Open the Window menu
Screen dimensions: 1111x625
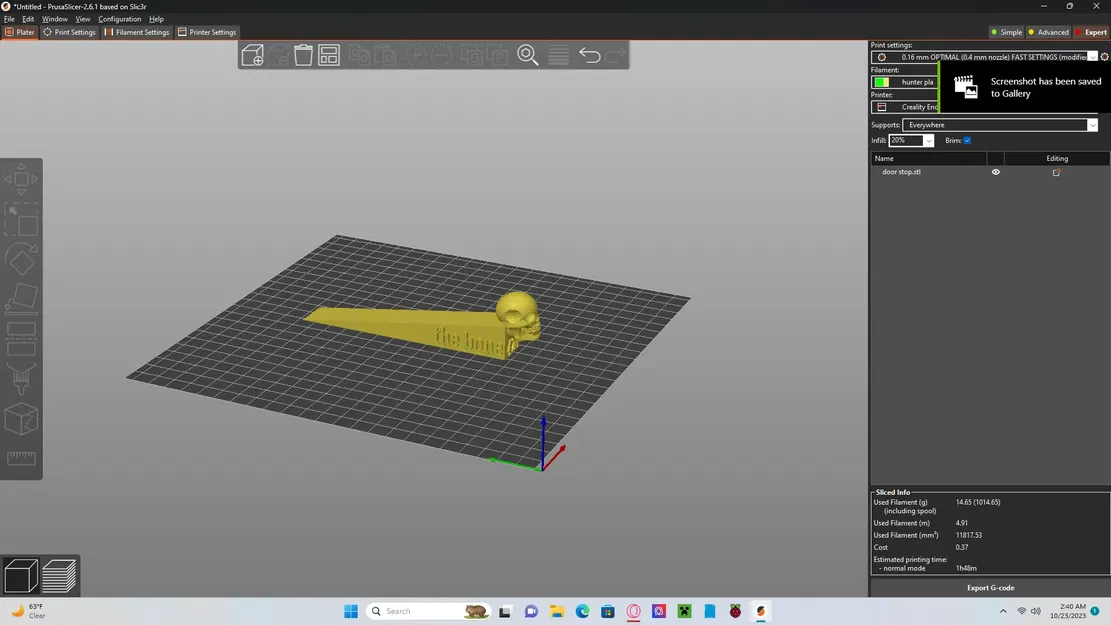point(55,19)
